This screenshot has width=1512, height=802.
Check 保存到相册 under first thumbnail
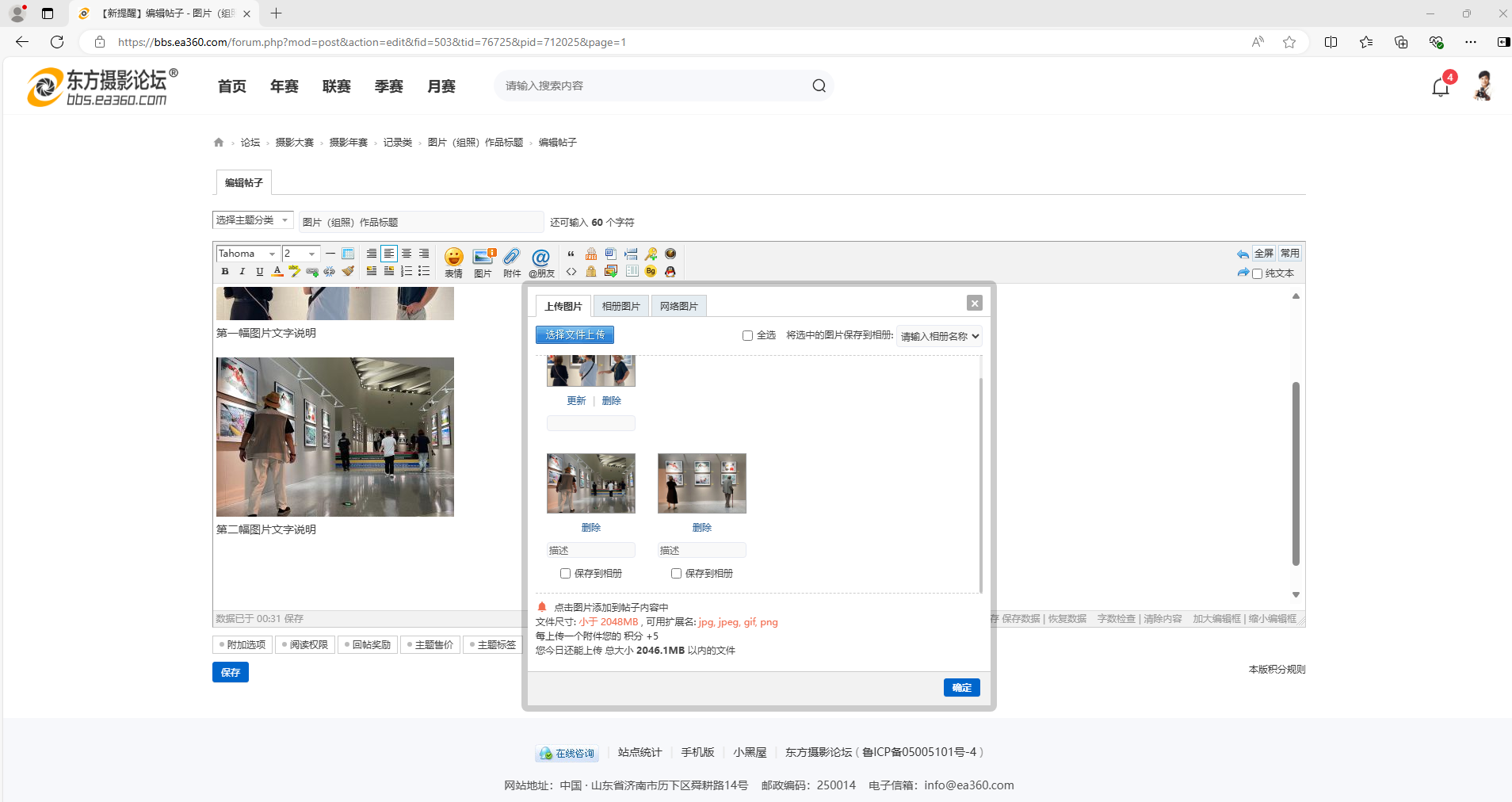(565, 573)
